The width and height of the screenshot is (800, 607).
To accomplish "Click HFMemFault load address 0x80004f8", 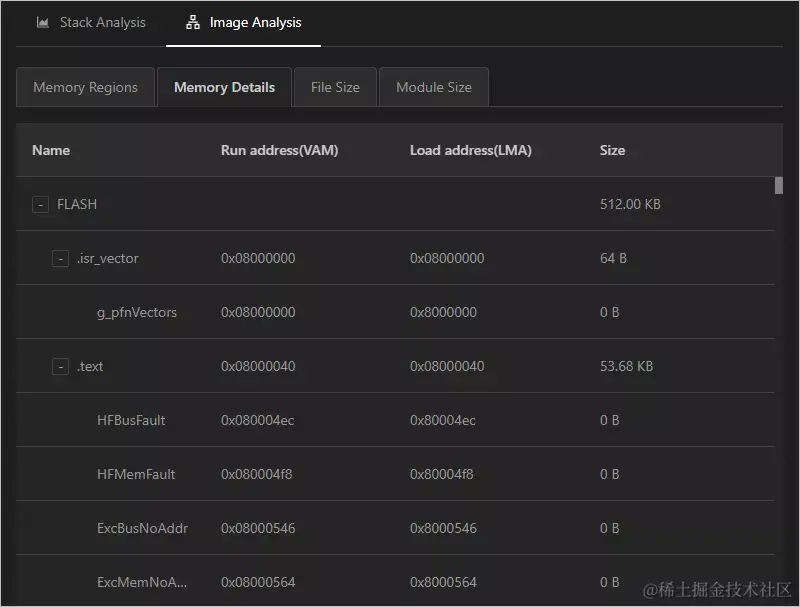I will (442, 475).
